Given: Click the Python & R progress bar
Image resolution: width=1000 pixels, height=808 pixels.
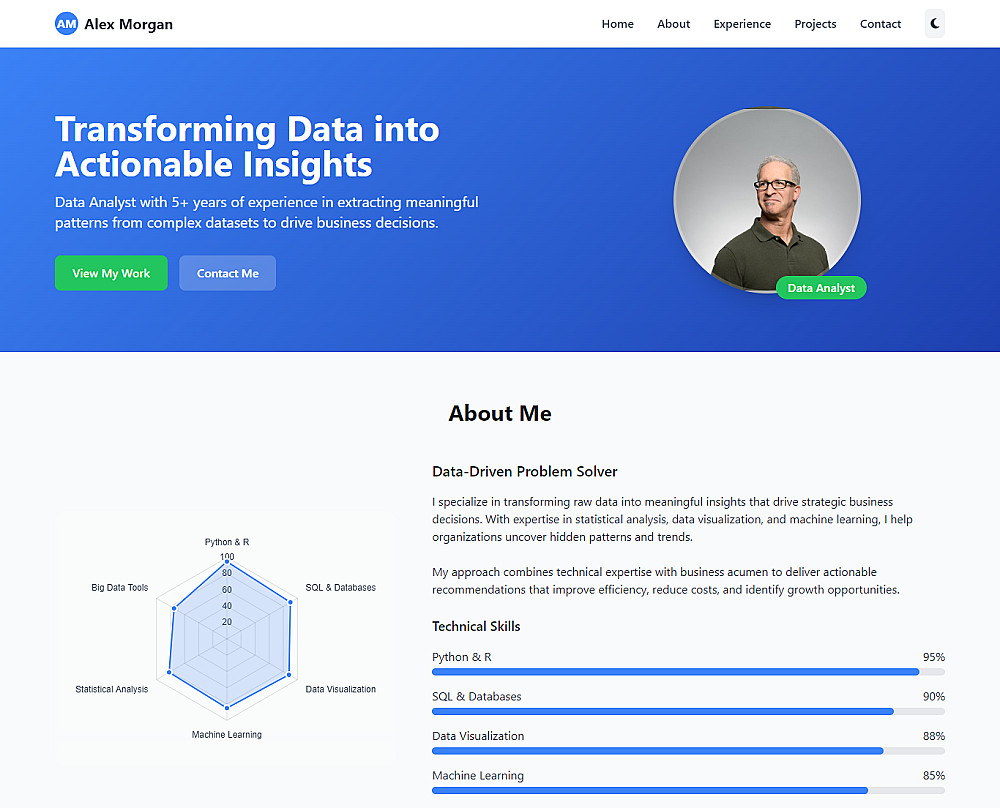Looking at the screenshot, I should [x=688, y=672].
